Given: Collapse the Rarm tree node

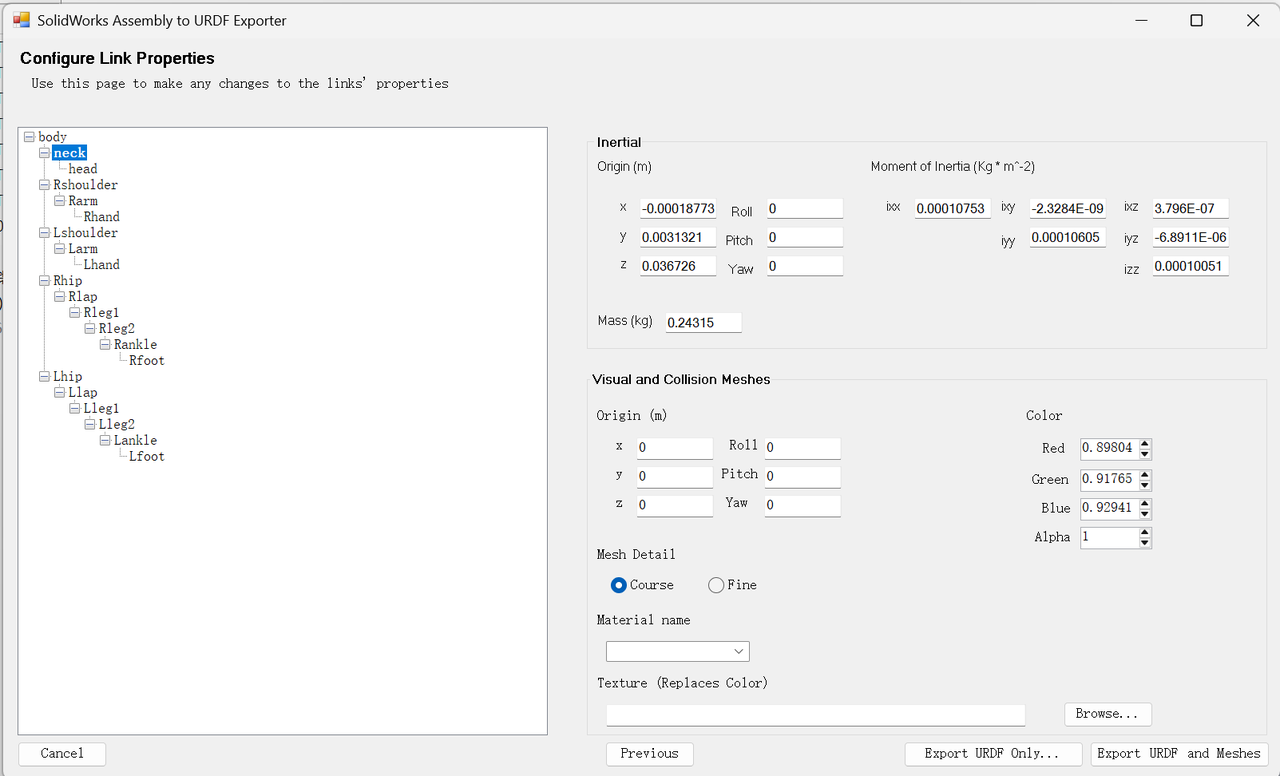Looking at the screenshot, I should (59, 201).
